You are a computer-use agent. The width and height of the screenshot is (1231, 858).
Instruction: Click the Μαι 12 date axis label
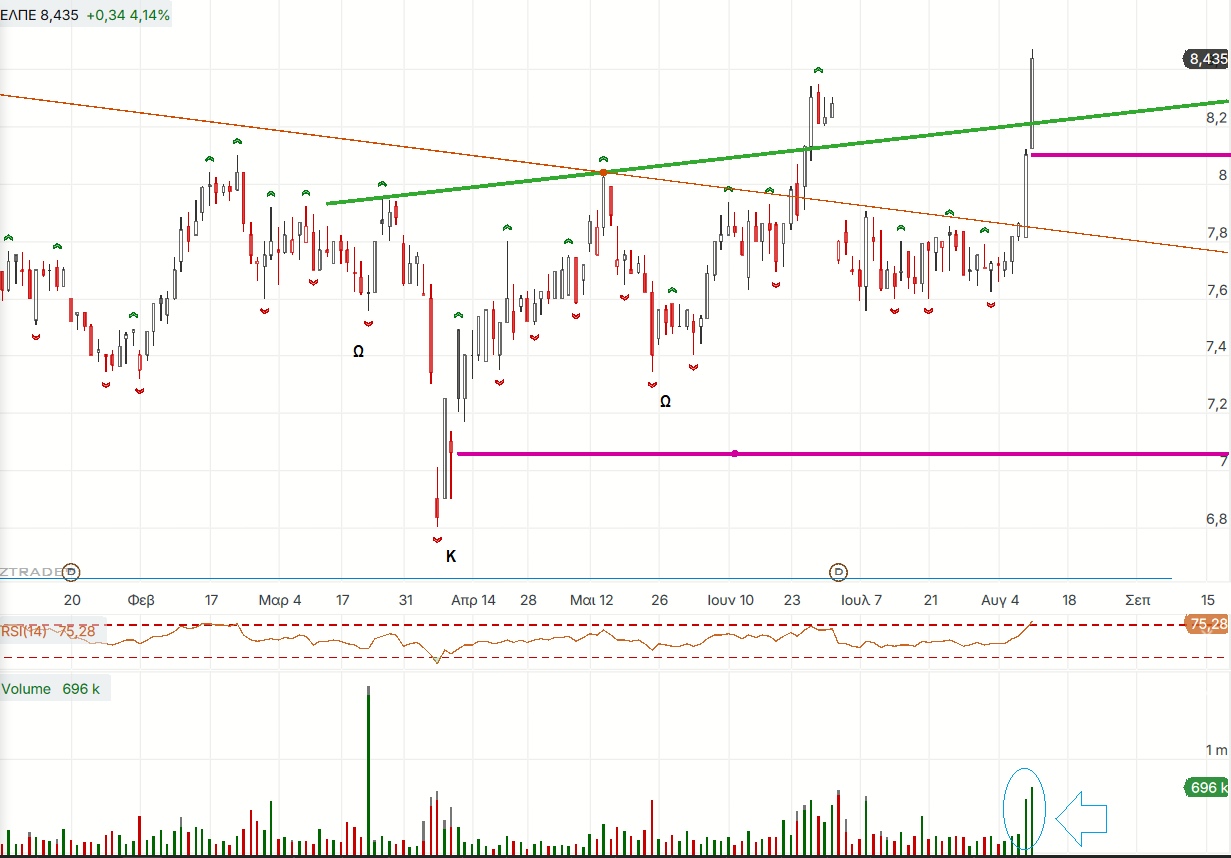click(x=591, y=600)
